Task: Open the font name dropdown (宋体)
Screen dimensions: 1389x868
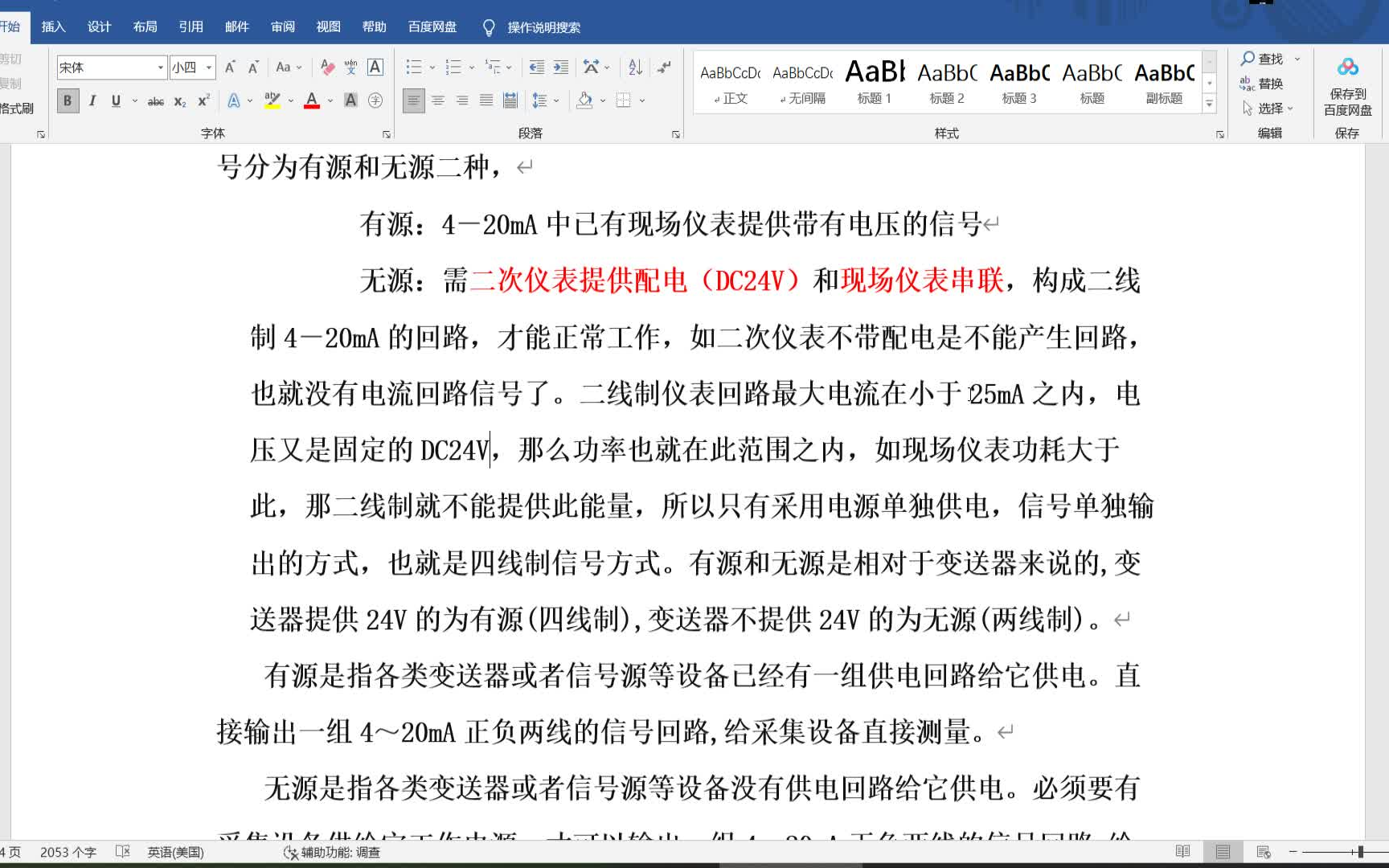Action: pos(160,68)
